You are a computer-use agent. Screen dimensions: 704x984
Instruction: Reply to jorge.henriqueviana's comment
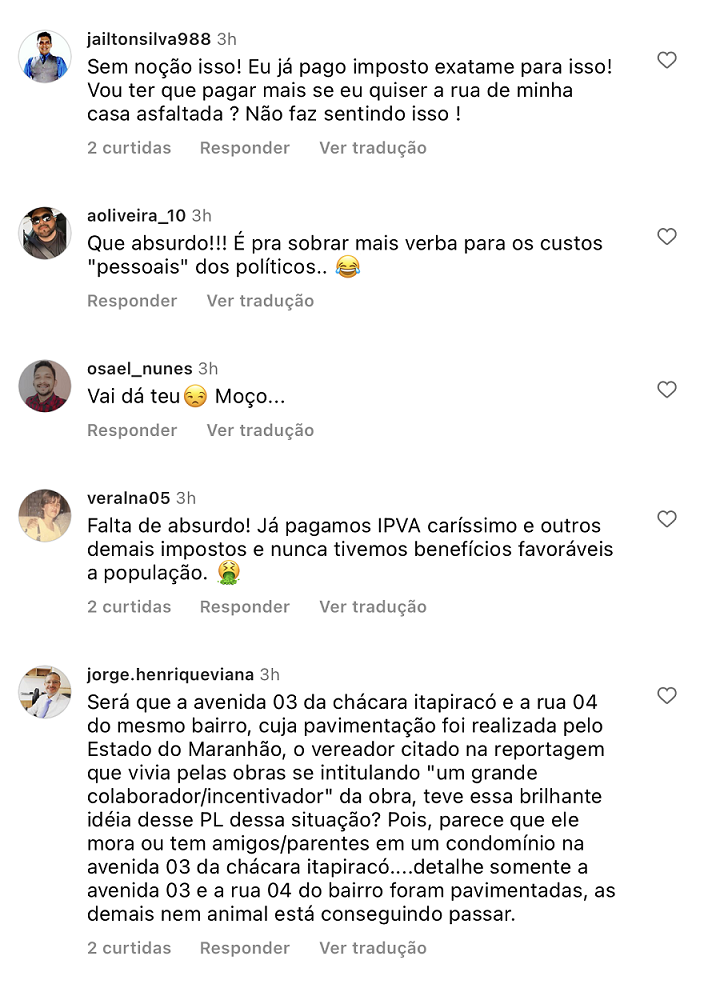[x=244, y=948]
